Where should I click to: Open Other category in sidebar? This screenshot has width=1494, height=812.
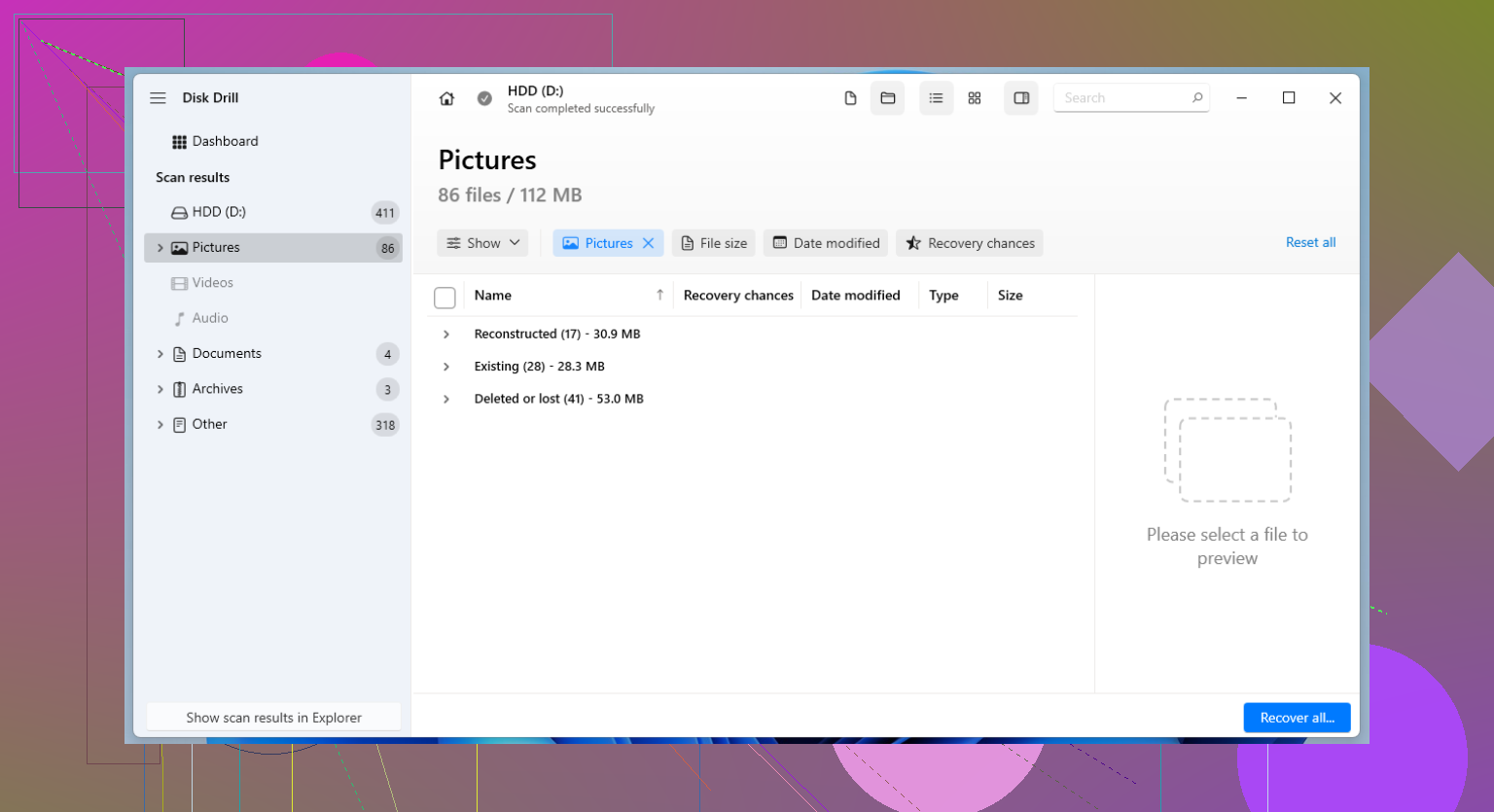[x=273, y=424]
